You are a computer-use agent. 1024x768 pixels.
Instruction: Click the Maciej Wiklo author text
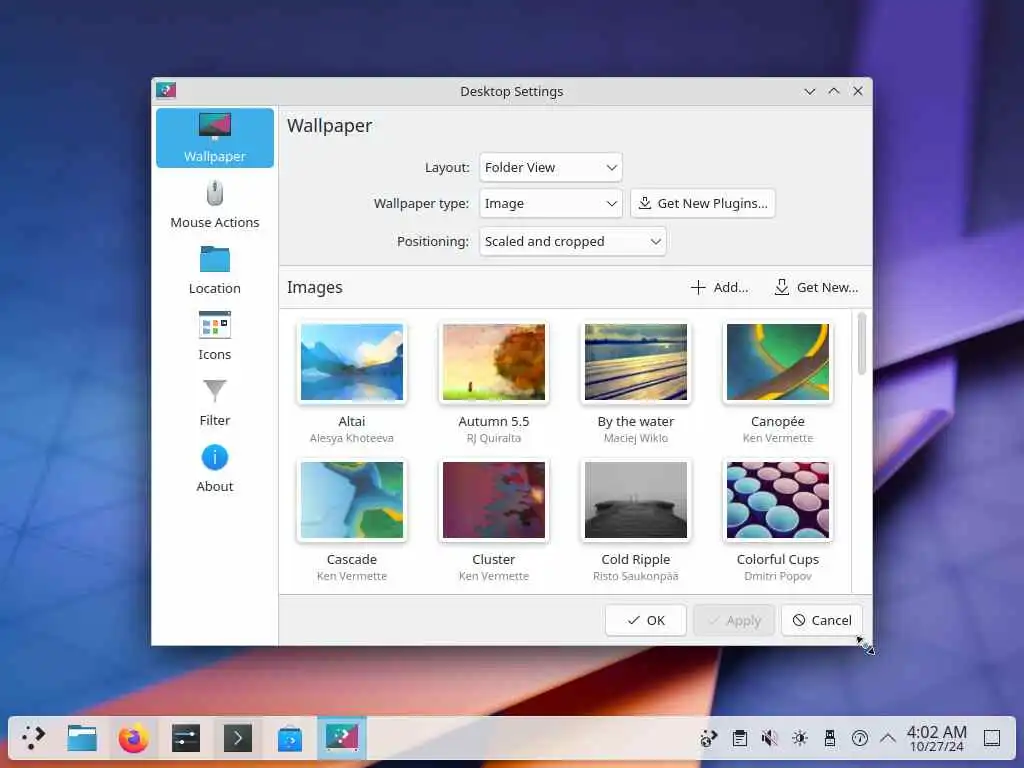[635, 438]
